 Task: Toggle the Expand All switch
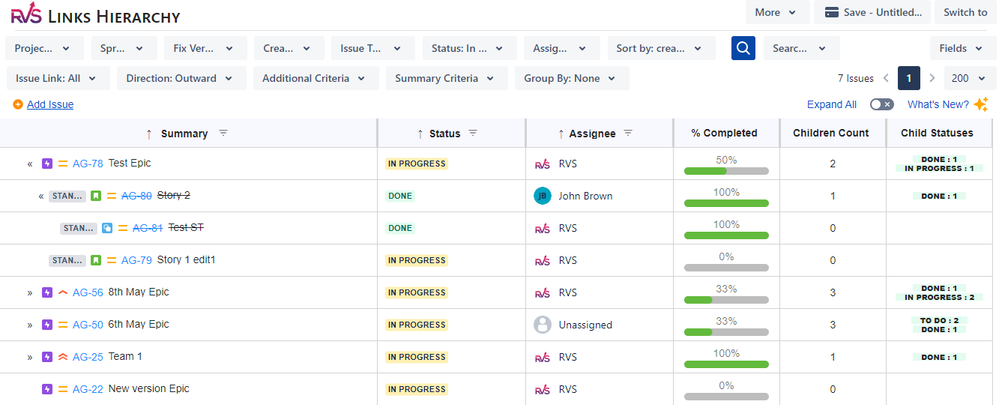click(x=881, y=104)
